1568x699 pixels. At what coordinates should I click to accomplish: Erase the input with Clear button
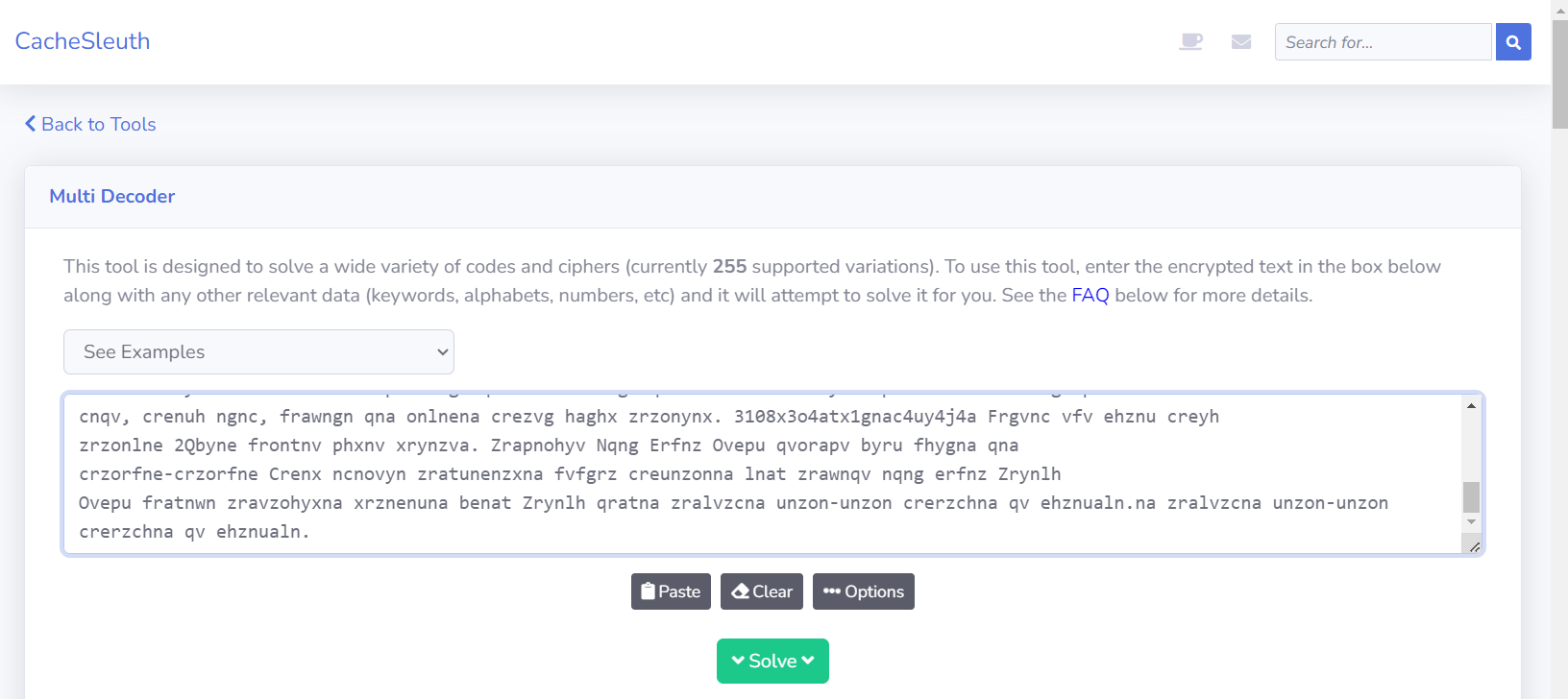coord(762,591)
